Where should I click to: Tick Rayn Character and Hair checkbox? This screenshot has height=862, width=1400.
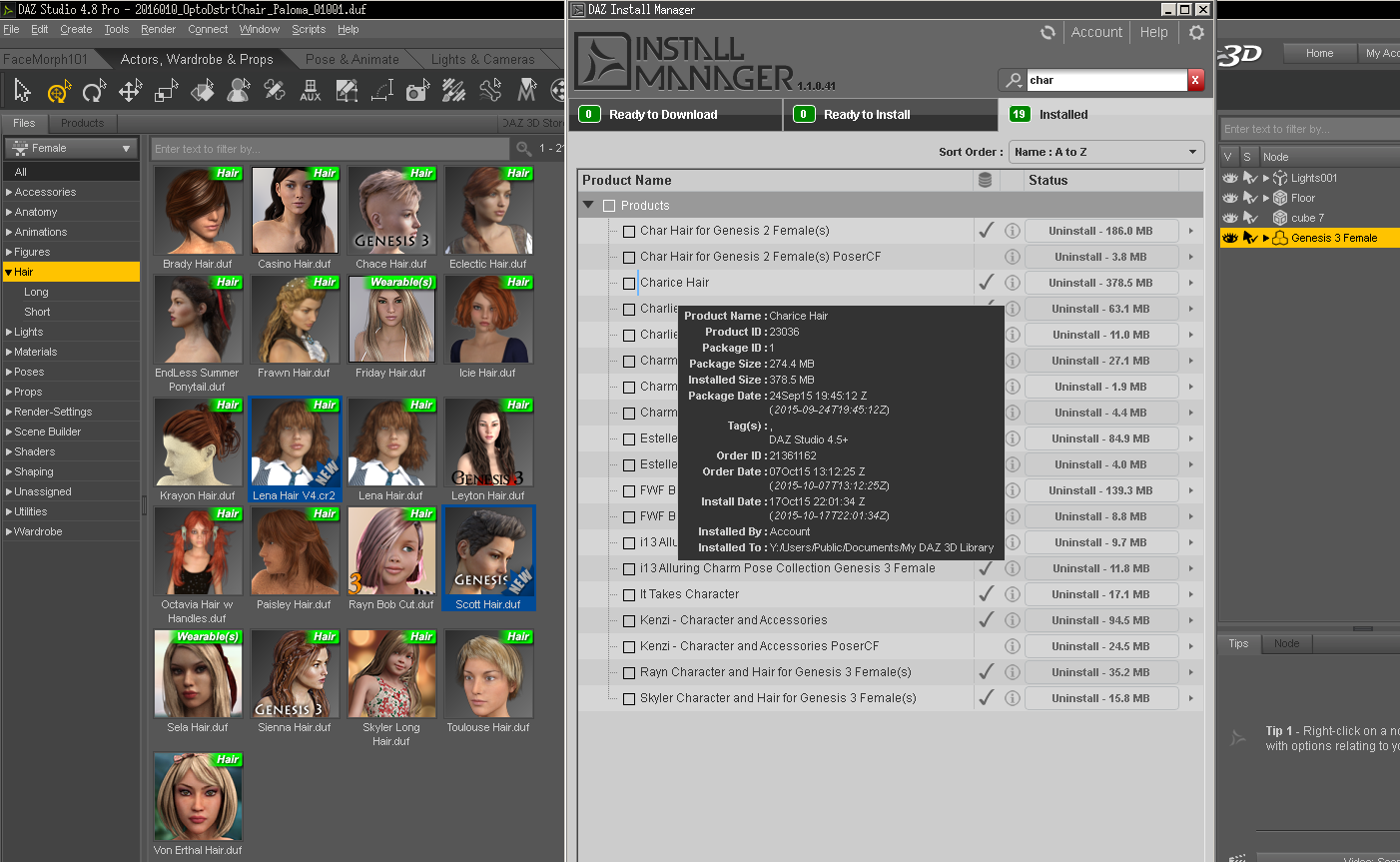coord(629,673)
